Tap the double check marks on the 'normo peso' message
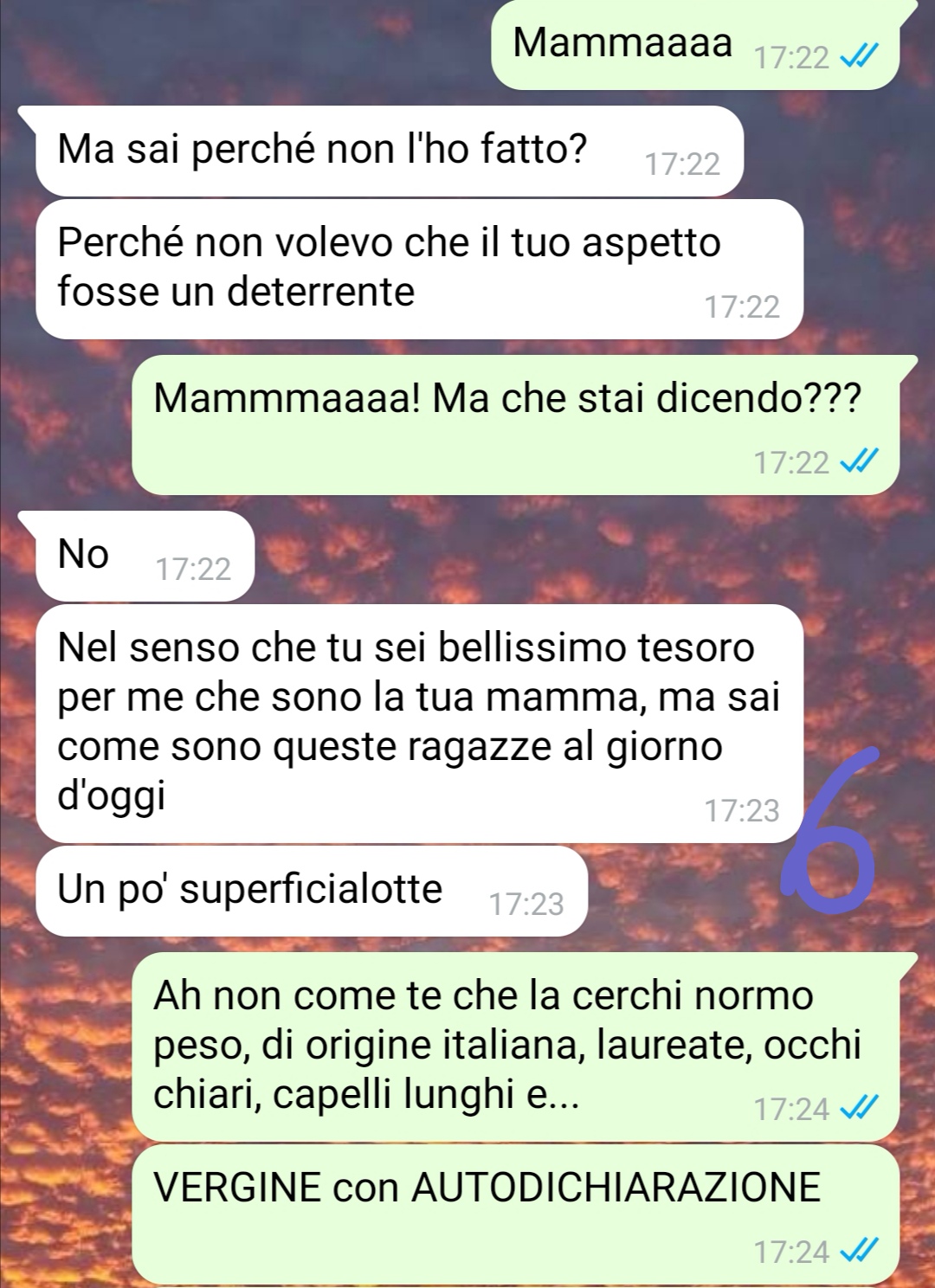Screen dimensions: 935x1288 point(860,1107)
